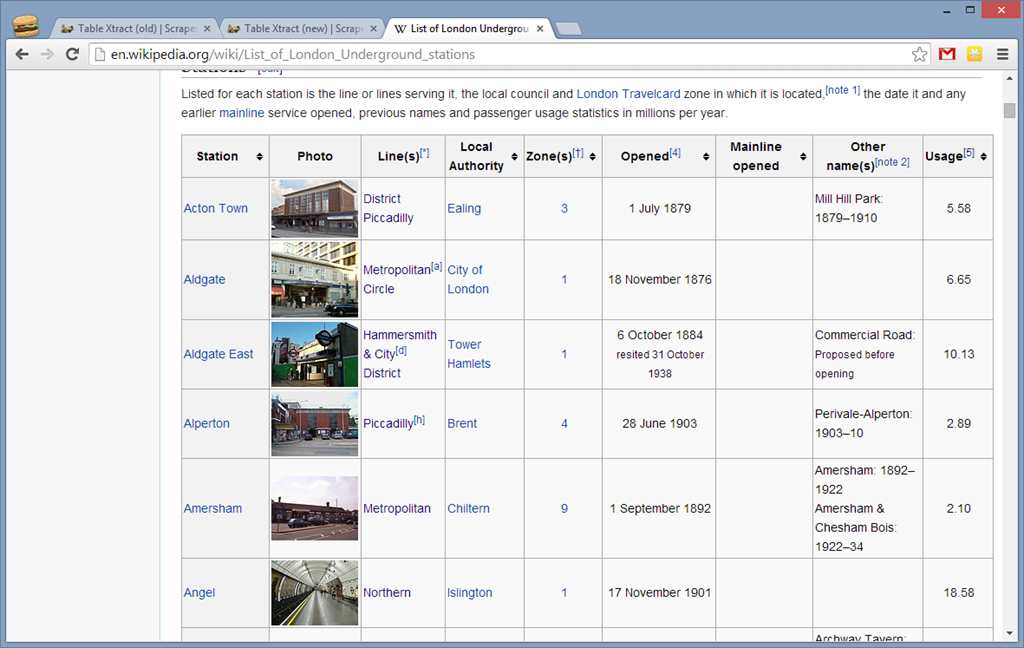
Task: Select usage value "18.58" in Angel row
Action: click(x=958, y=592)
